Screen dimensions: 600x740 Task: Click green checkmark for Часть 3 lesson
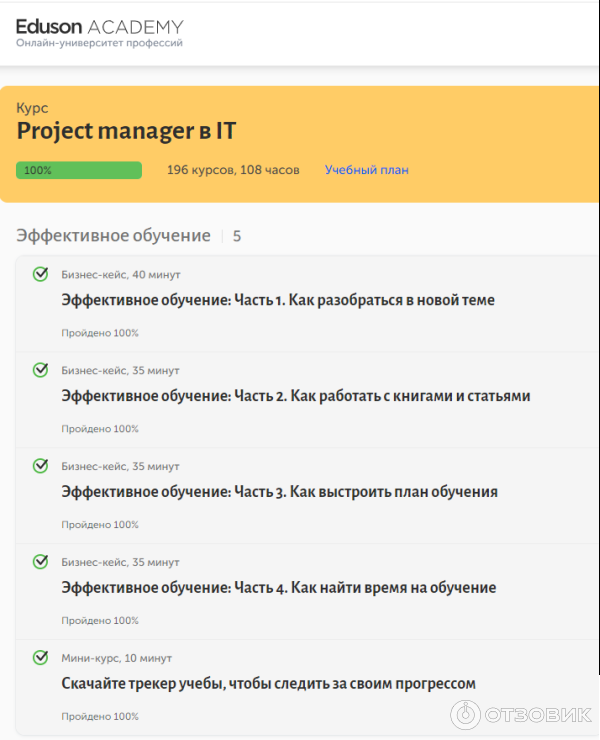(40, 466)
